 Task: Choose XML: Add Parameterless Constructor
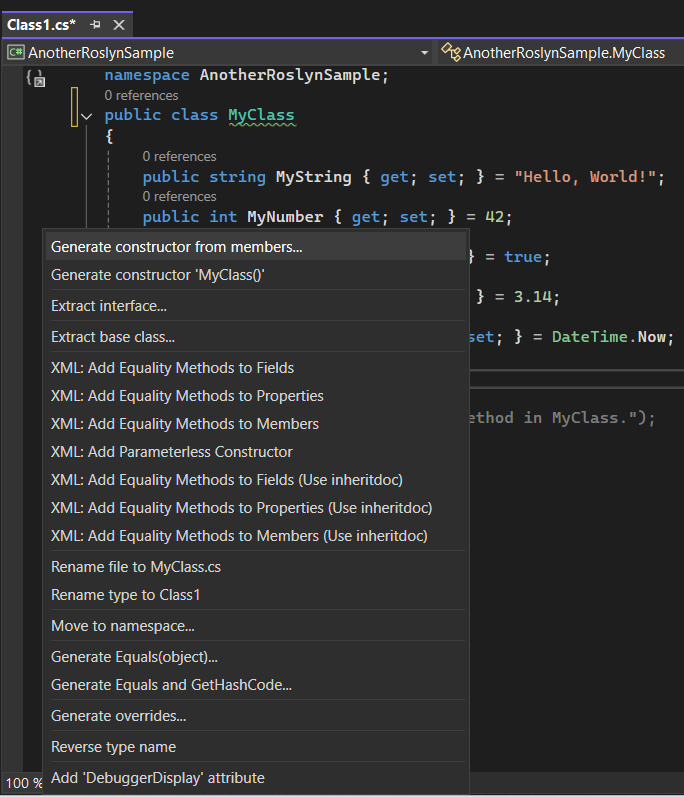[256, 452]
